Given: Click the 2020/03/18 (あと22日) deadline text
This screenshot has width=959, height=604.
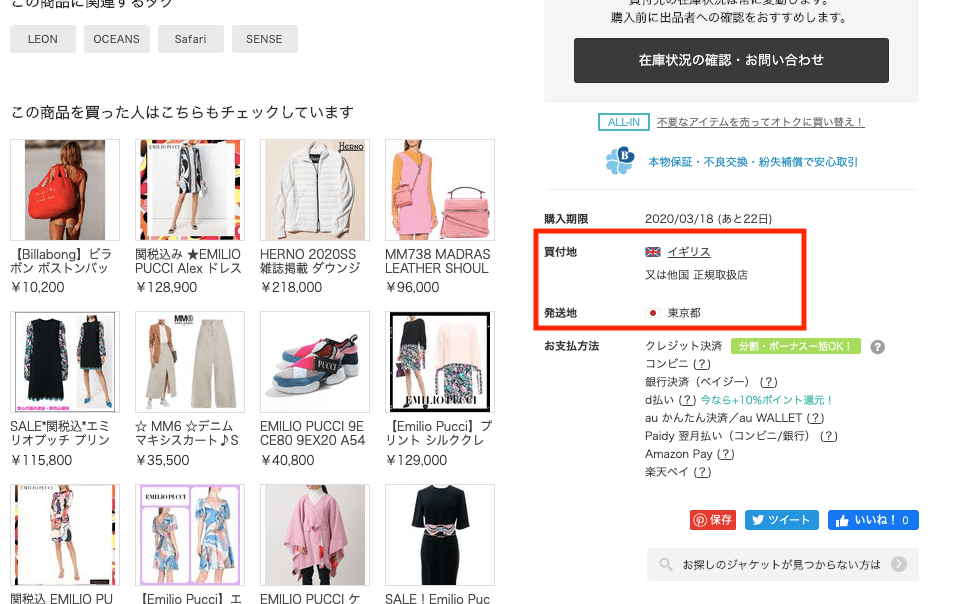Looking at the screenshot, I should click(x=708, y=219).
